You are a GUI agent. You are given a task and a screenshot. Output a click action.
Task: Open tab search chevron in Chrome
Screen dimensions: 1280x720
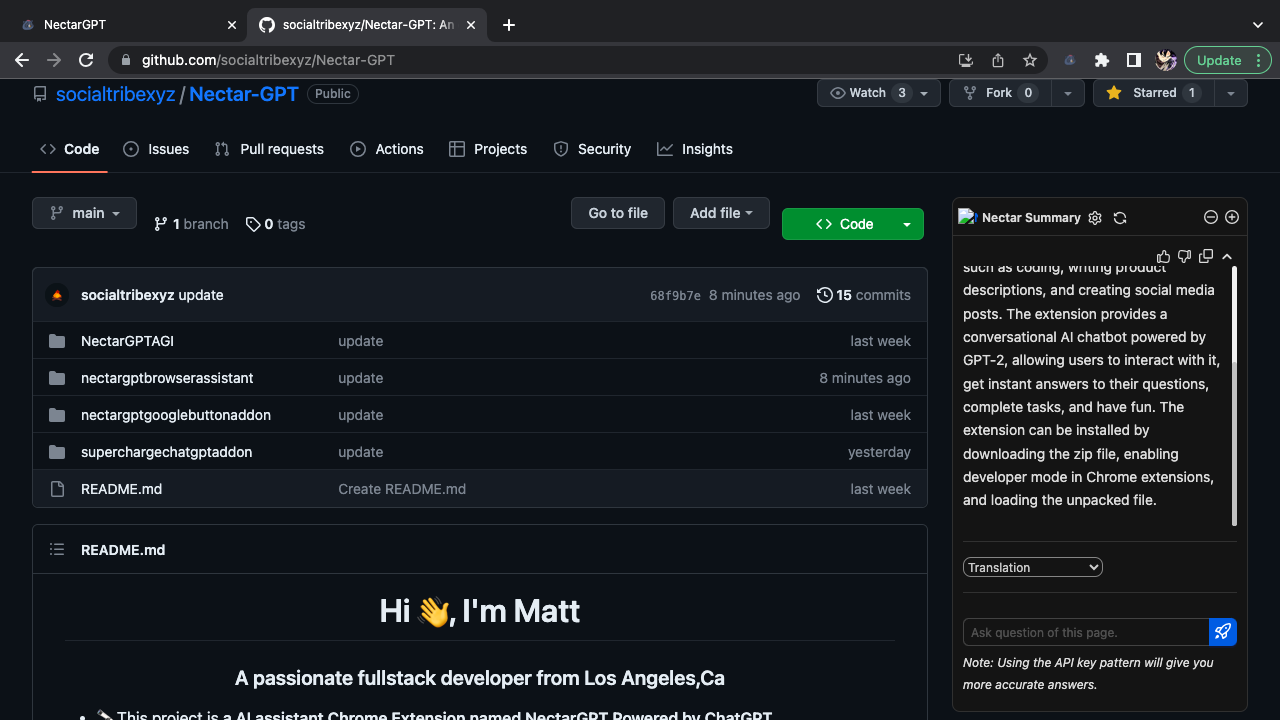click(1258, 25)
